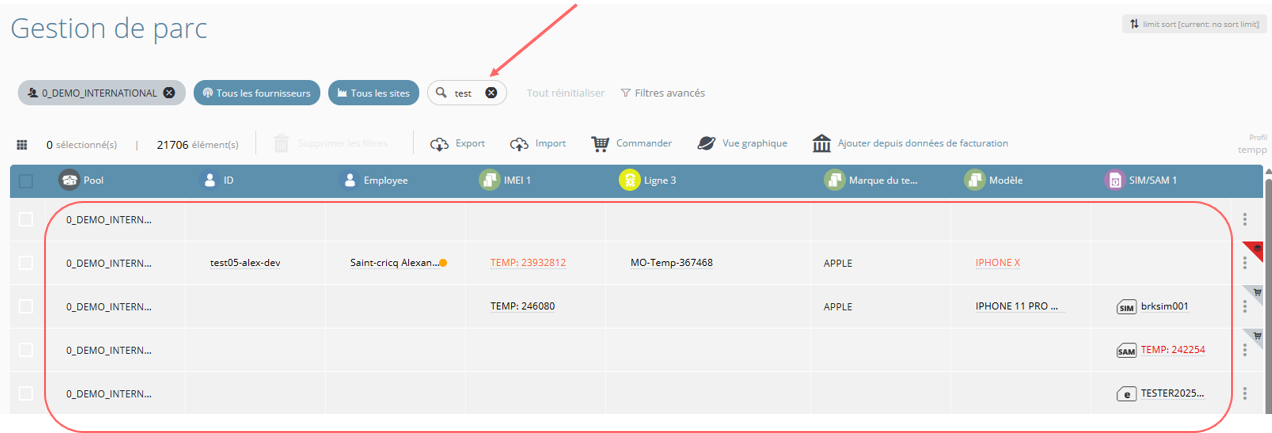The width and height of the screenshot is (1272, 433).
Task: Open the grid column selector icon
Action: (x=22, y=145)
